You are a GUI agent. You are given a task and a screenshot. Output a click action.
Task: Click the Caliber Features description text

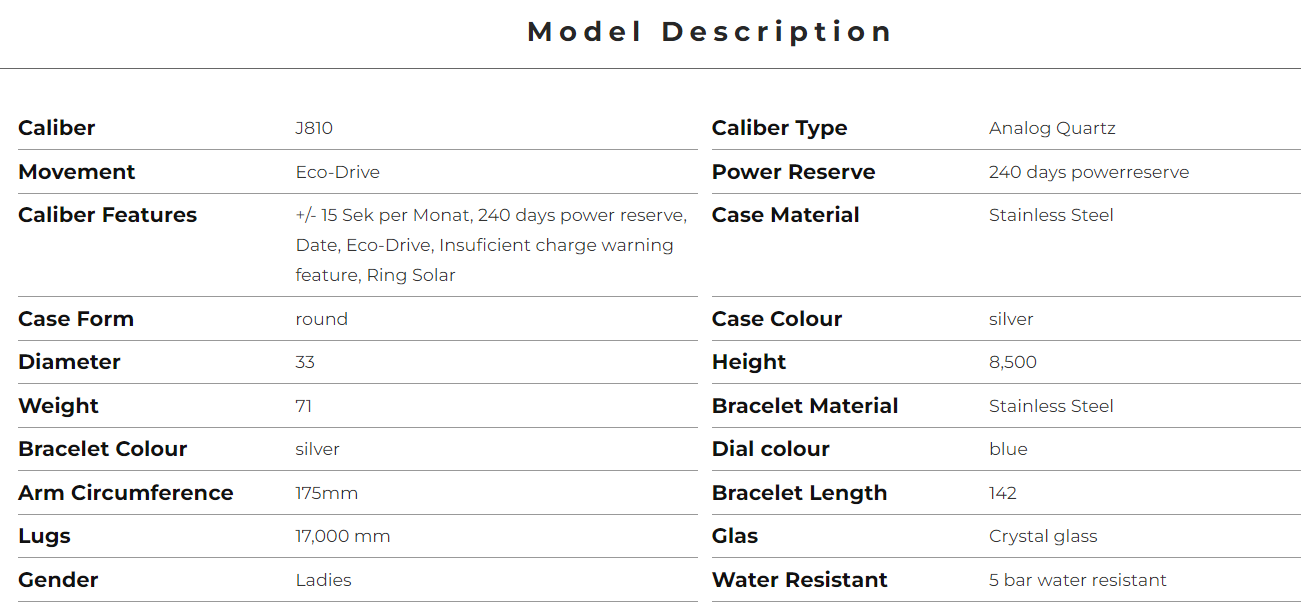pos(491,245)
